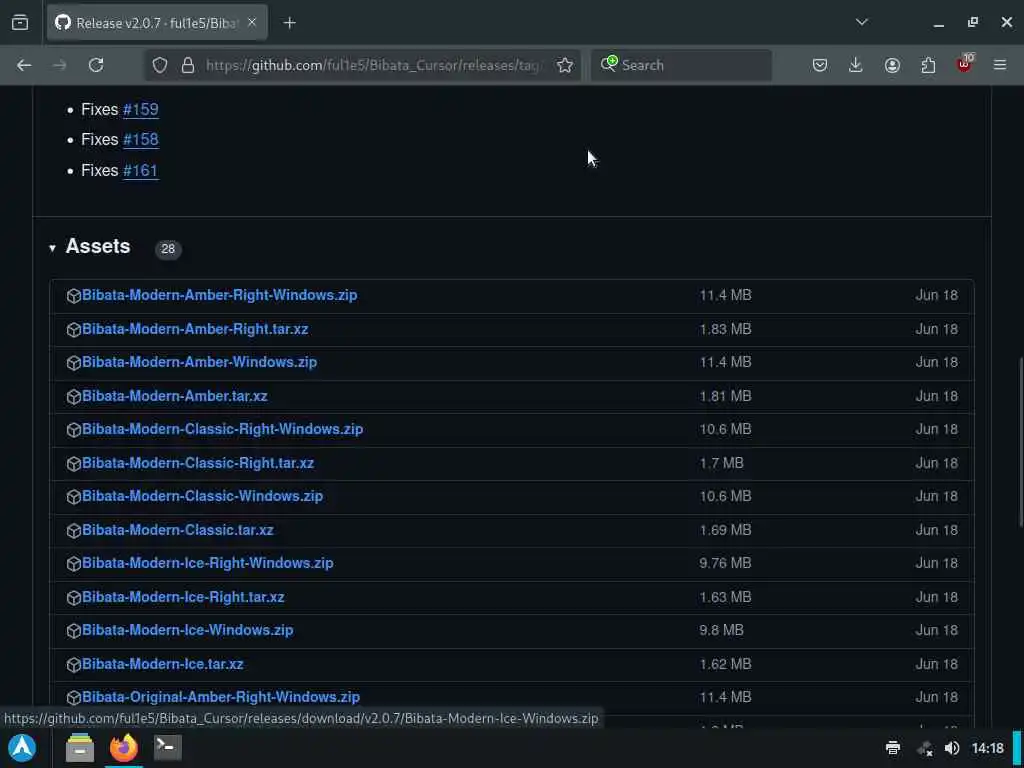Click package icon beside Bibata-Modern-Ice-Right-Windows.zip
Viewport: 1024px width, 768px height.
tap(74, 564)
